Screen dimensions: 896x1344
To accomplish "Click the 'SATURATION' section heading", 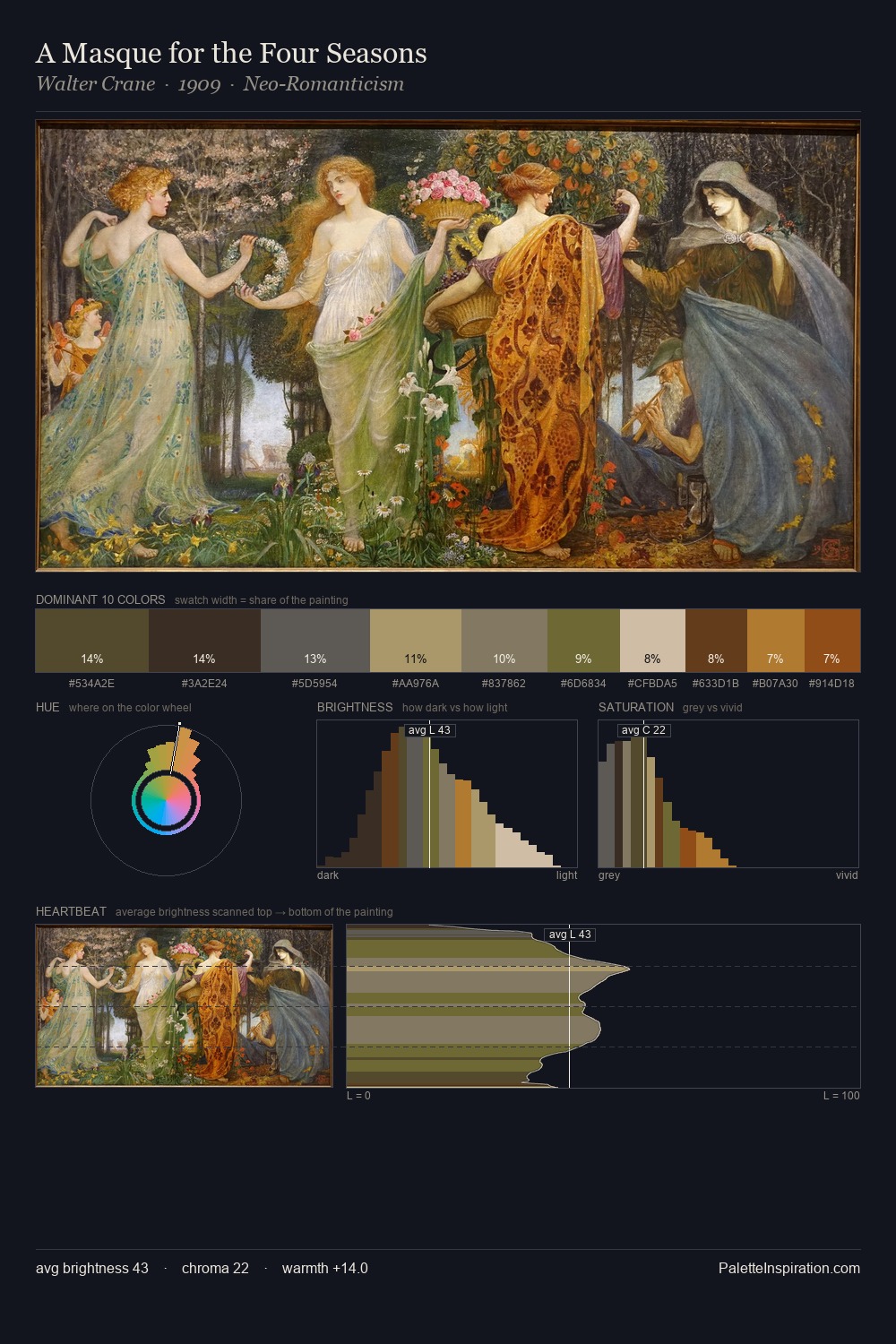I will click(x=636, y=707).
